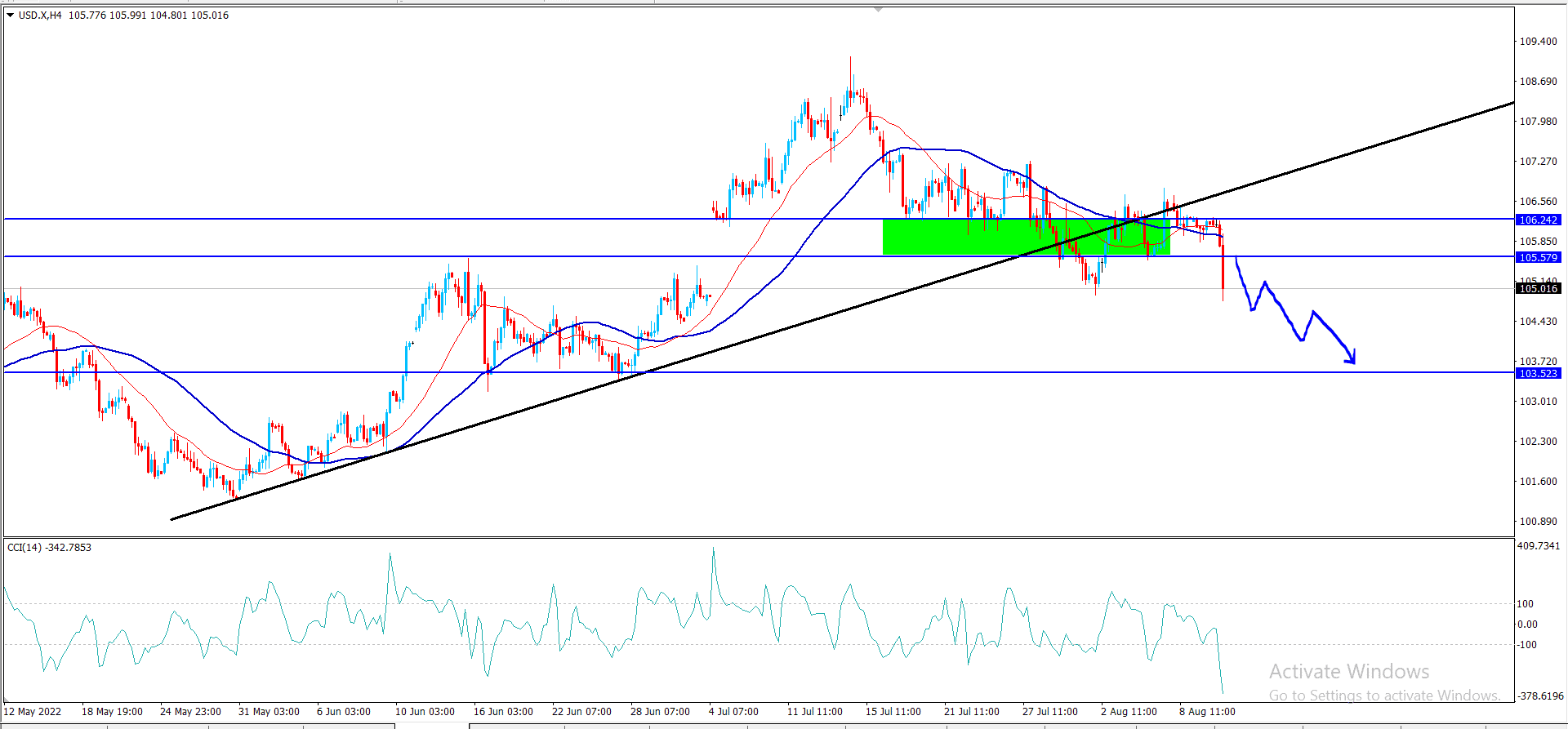Click the 12 May 2022 date label
The image size is (1568, 729).
tap(33, 712)
